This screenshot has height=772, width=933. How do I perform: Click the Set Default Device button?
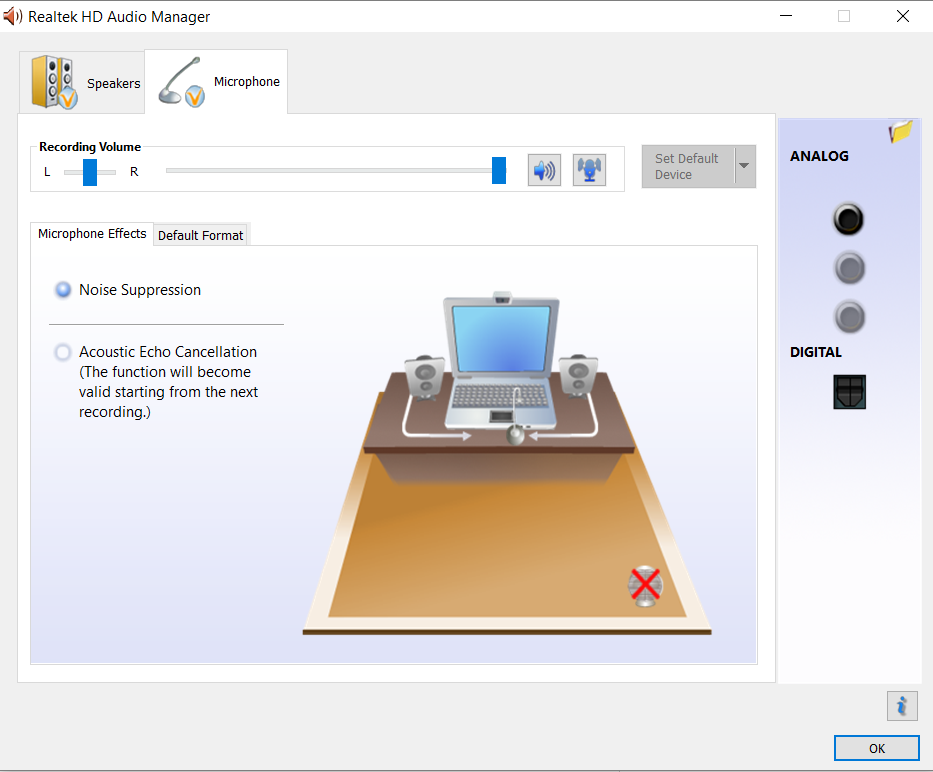687,166
